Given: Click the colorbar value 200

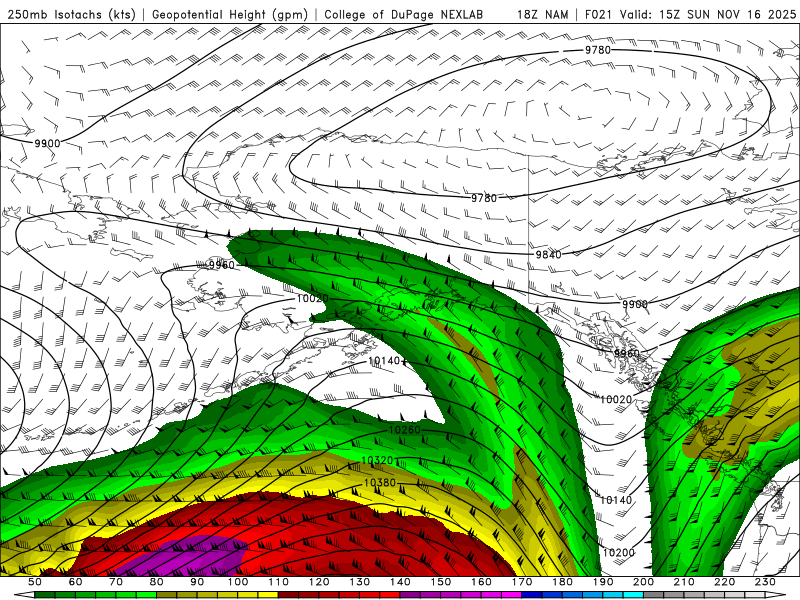Looking at the screenshot, I should (x=644, y=582).
